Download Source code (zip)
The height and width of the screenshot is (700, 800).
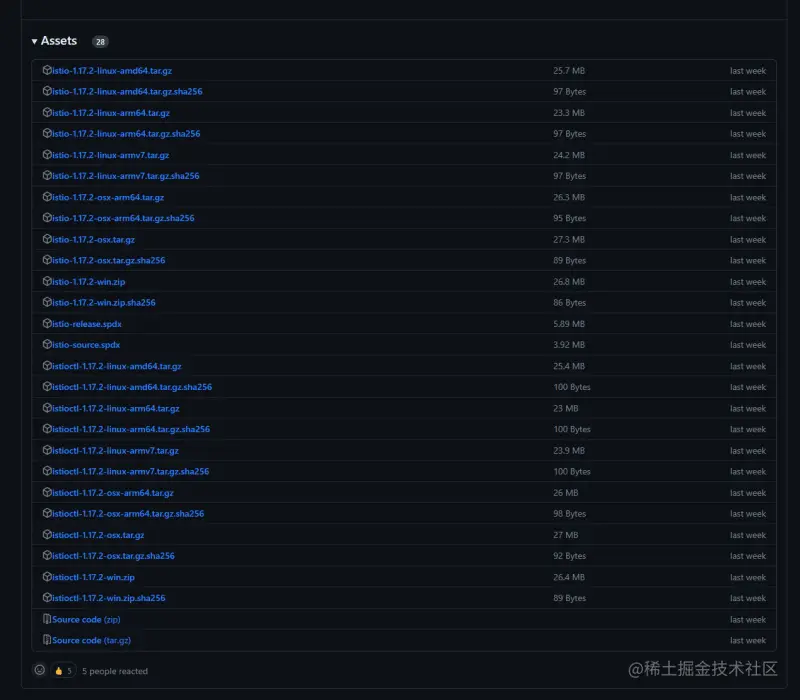point(86,621)
